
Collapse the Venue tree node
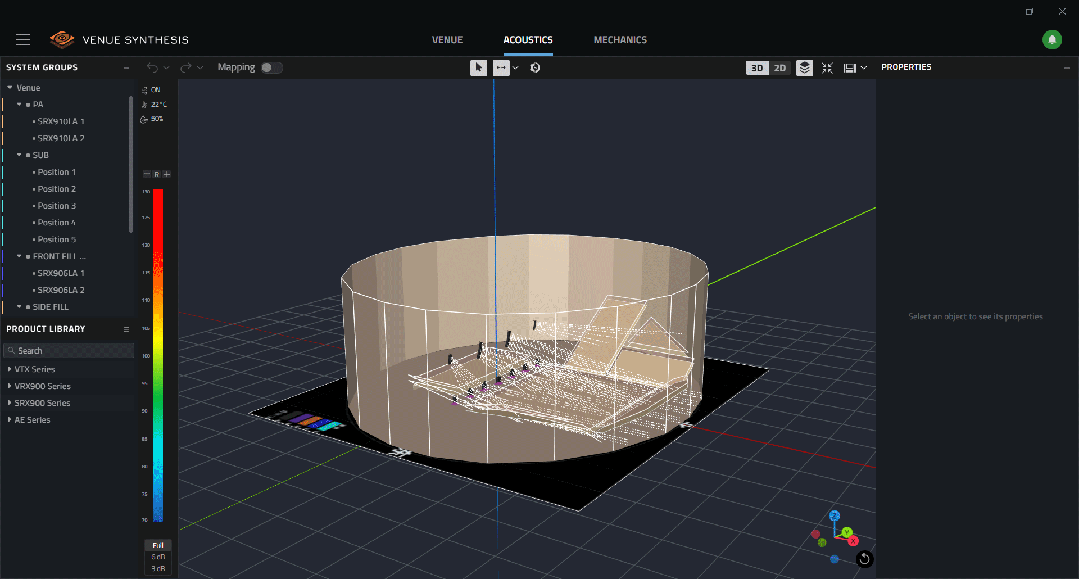10,87
